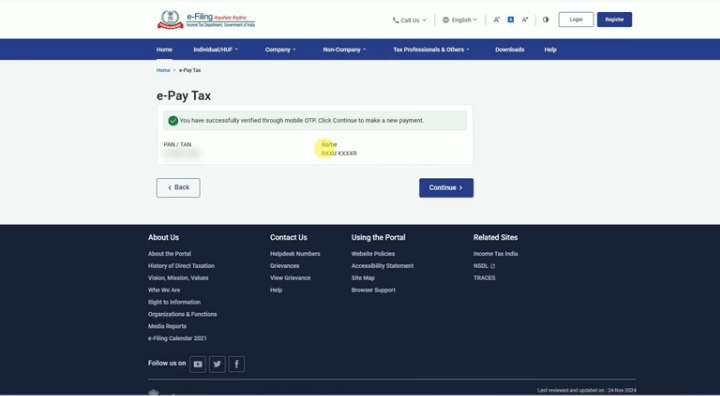Click the e-Filing portal logo

(206, 19)
